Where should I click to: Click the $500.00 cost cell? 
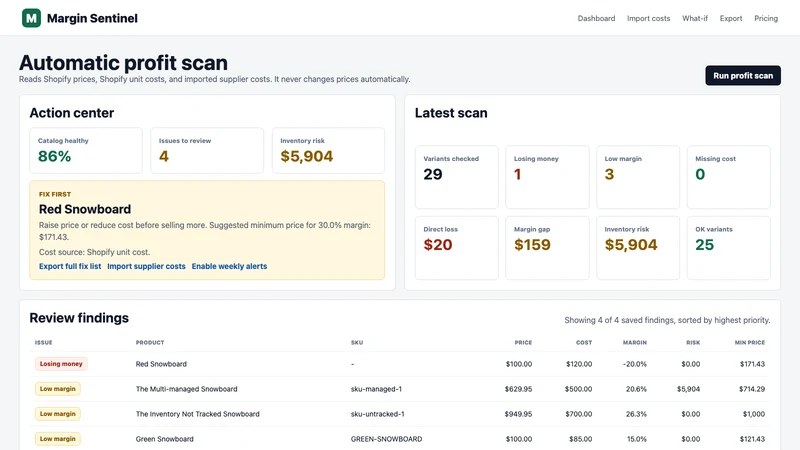pyautogui.click(x=579, y=389)
